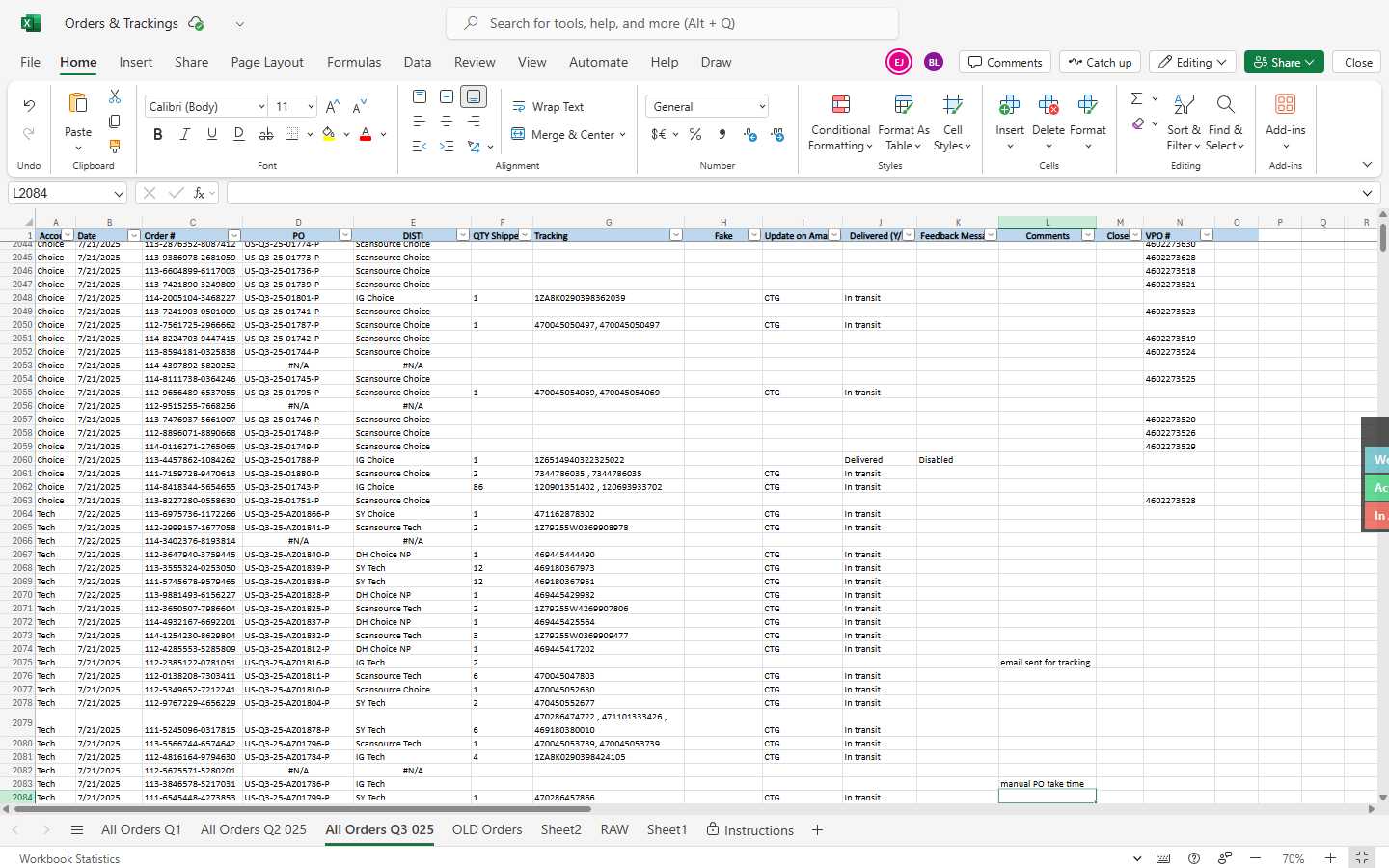Open the General number format dropdown

(x=762, y=107)
